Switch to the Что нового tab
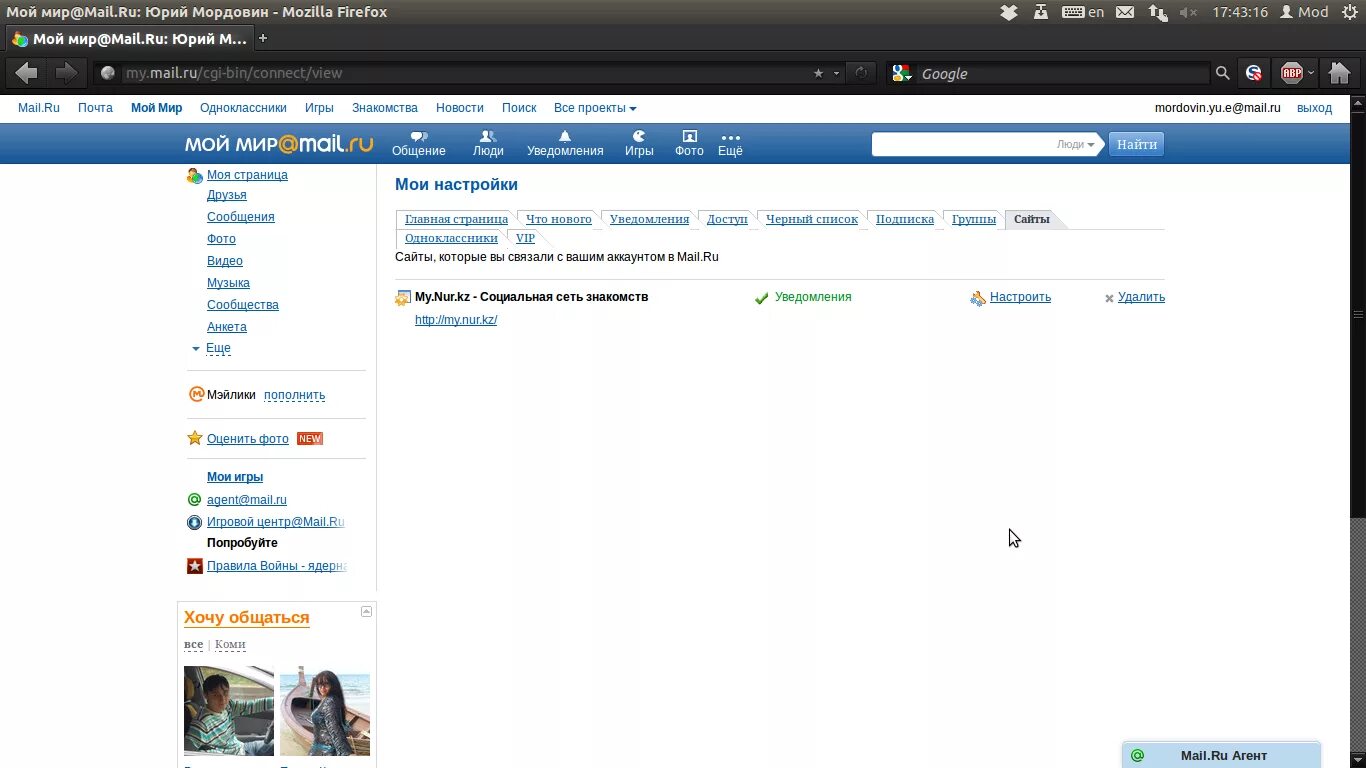The width and height of the screenshot is (1366, 768). tap(559, 219)
